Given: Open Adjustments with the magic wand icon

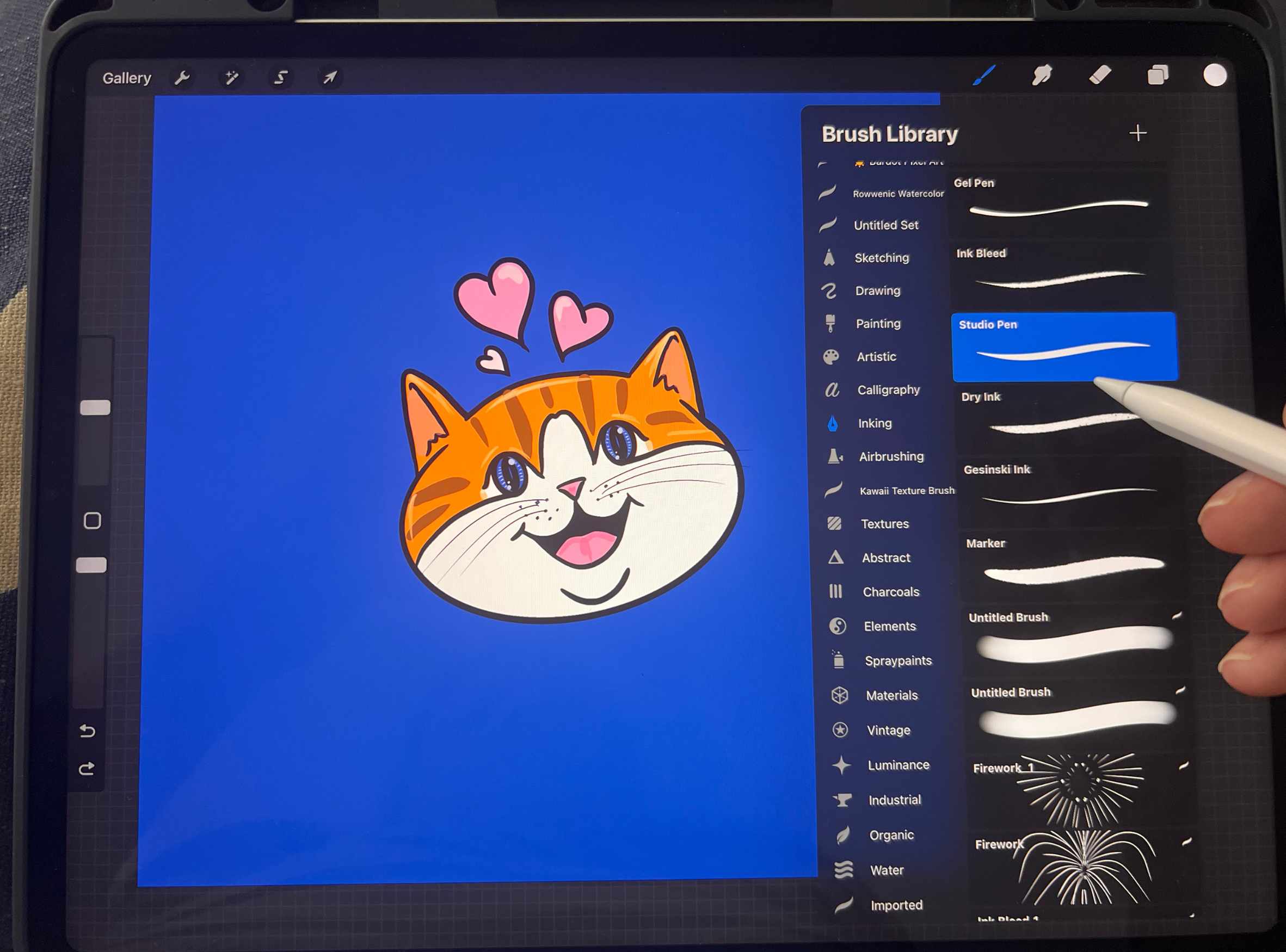Looking at the screenshot, I should [232, 77].
